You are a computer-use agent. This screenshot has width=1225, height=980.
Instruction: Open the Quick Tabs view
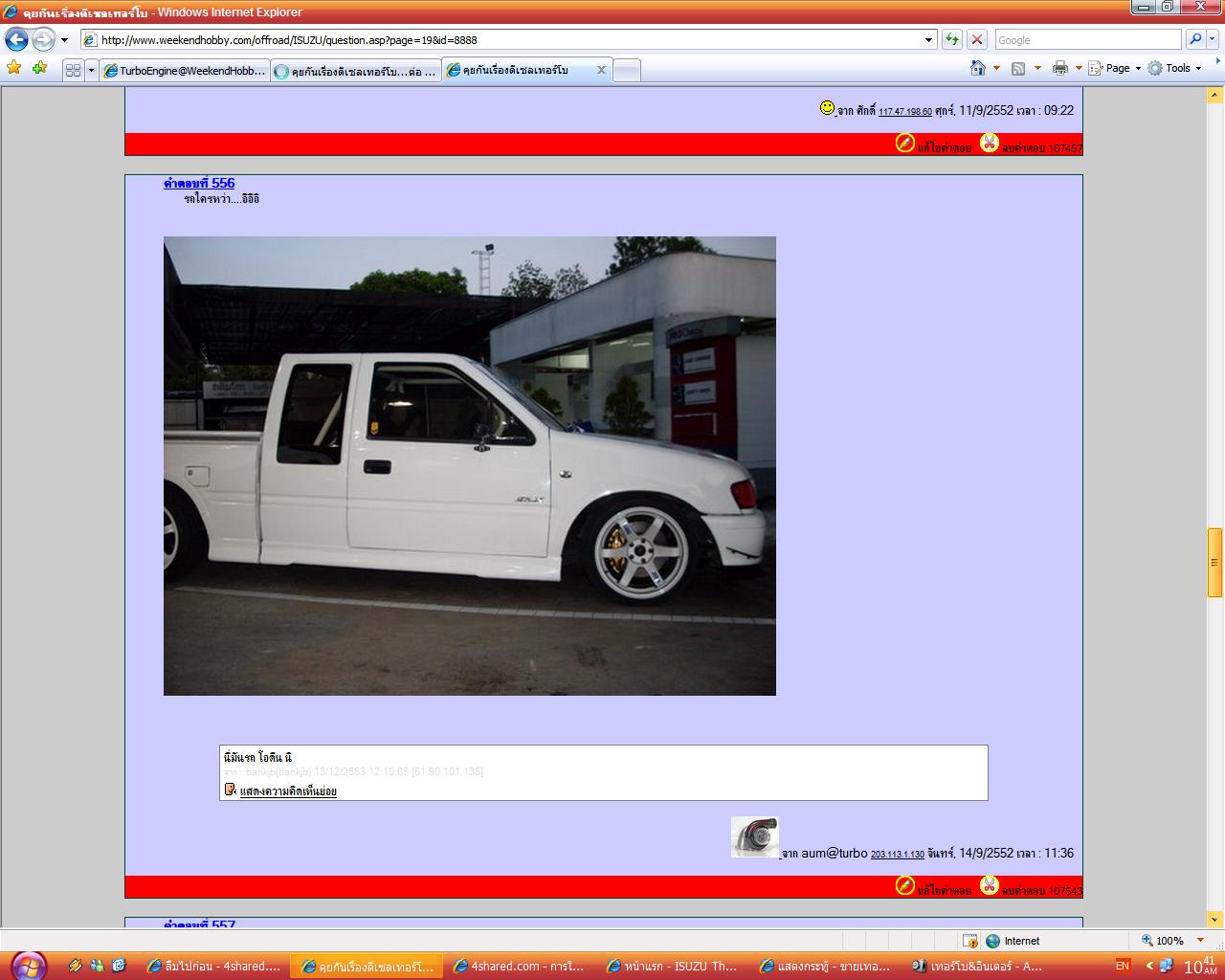(73, 70)
